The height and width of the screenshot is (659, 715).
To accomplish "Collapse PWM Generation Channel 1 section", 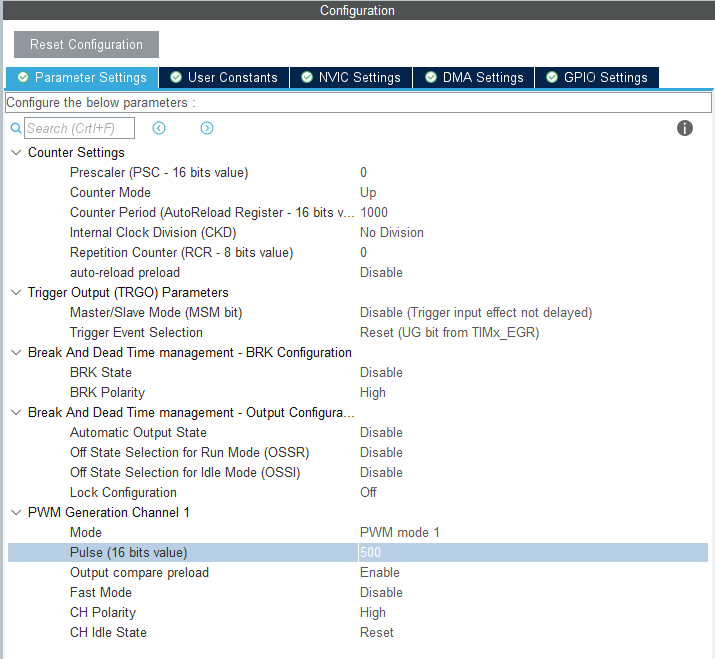I will click(16, 513).
